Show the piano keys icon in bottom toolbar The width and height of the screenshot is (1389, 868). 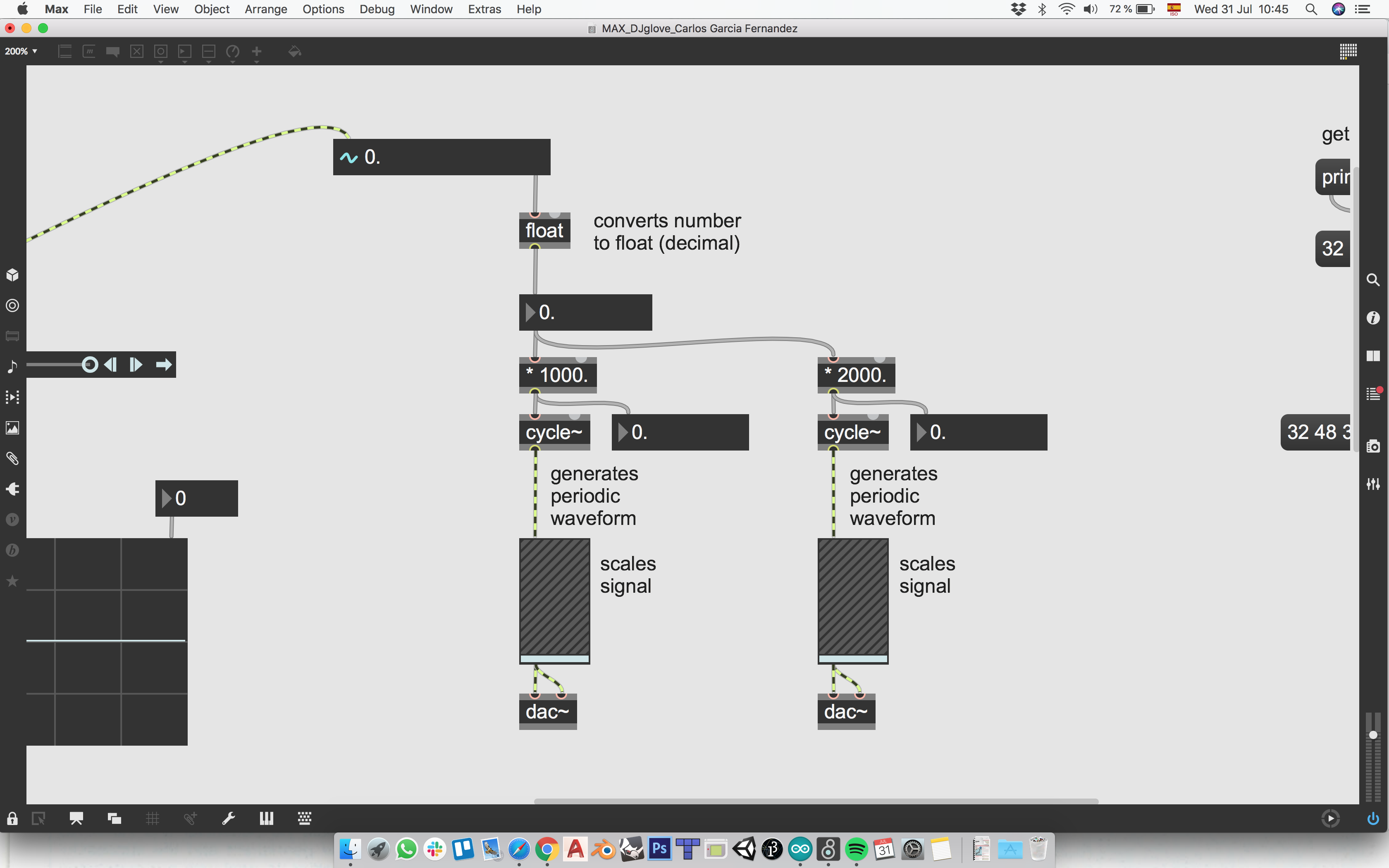(x=266, y=819)
